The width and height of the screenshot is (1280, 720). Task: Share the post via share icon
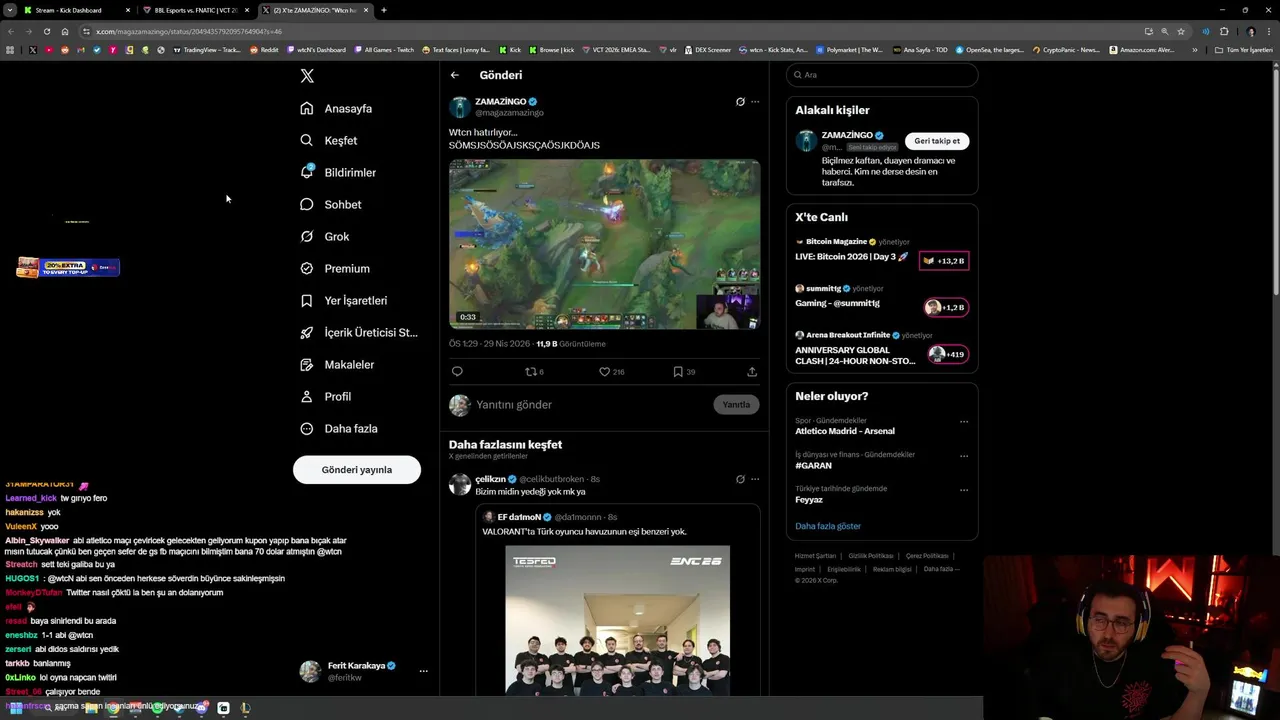[x=752, y=371]
